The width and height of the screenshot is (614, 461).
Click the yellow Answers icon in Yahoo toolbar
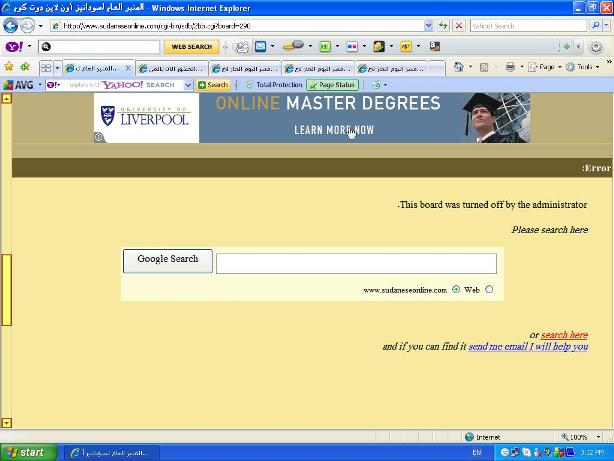(406, 47)
